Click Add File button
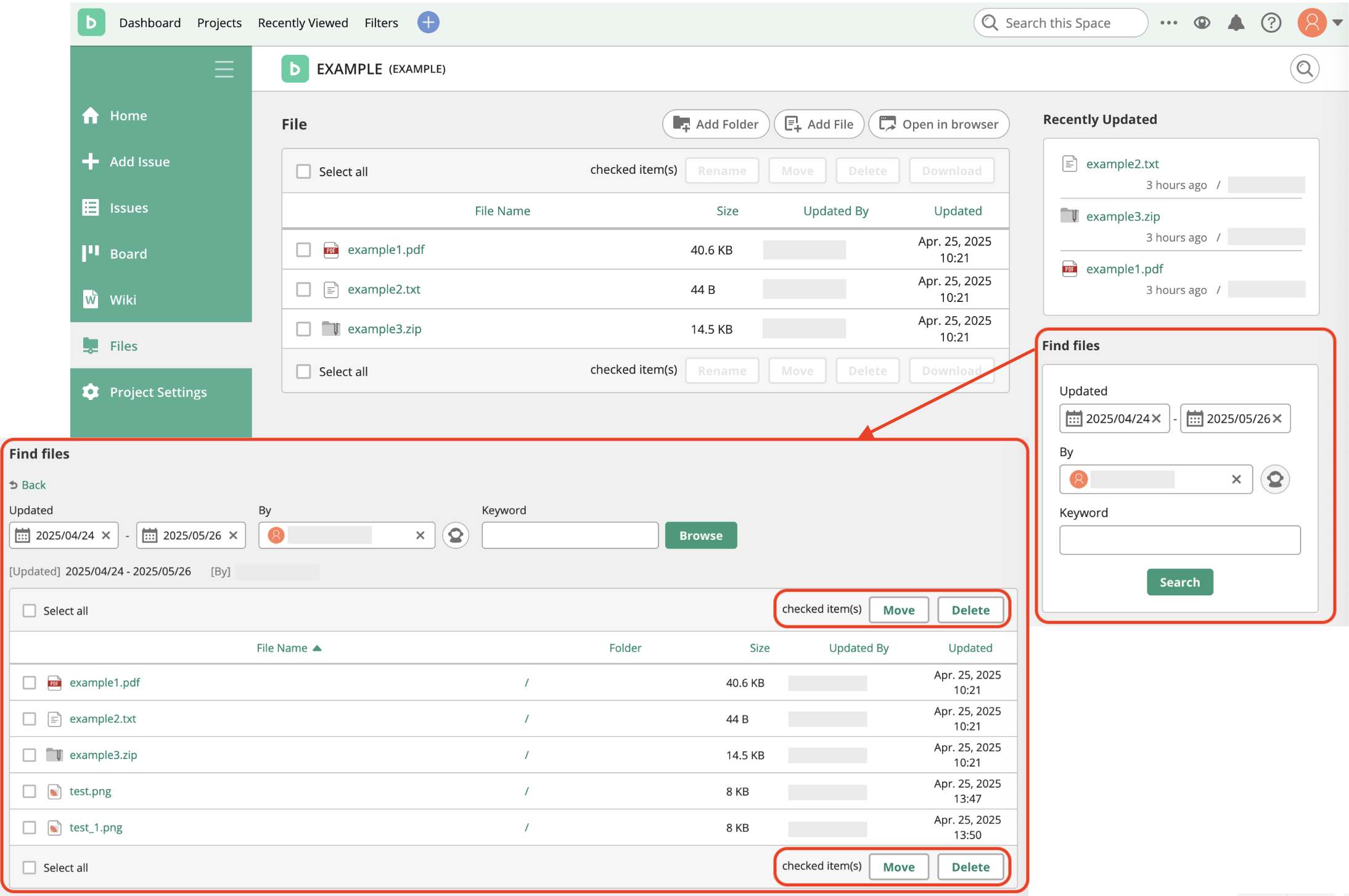 [819, 124]
